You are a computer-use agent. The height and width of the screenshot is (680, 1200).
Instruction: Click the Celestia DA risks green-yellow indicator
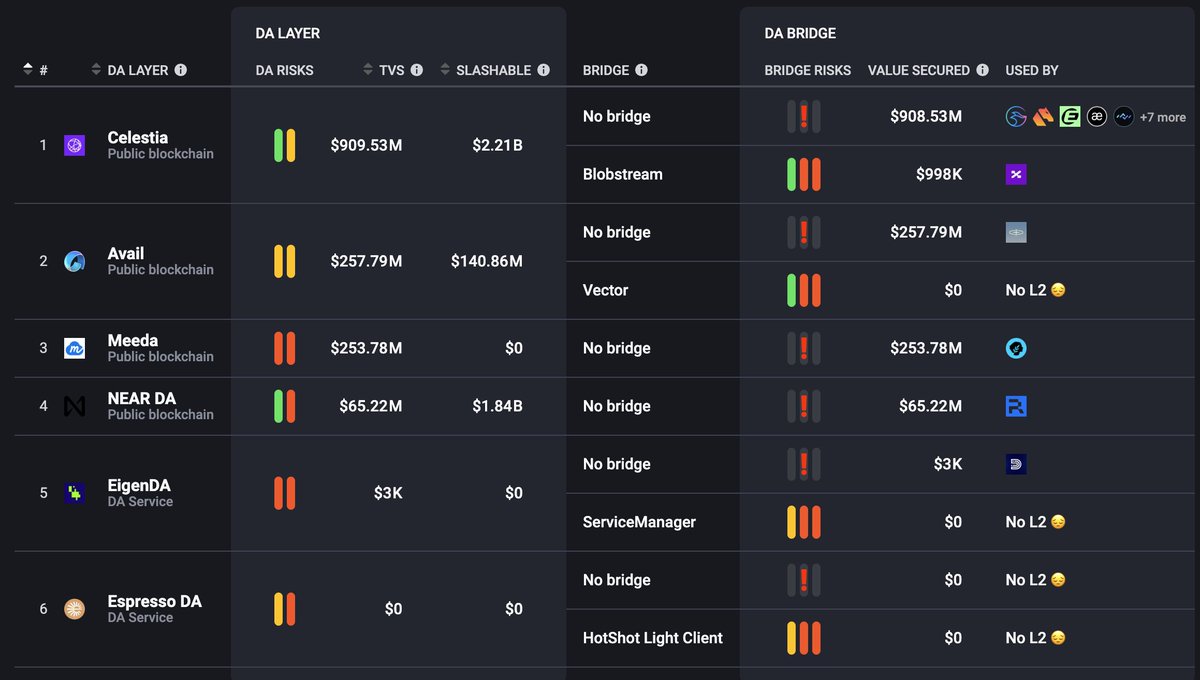(x=285, y=145)
